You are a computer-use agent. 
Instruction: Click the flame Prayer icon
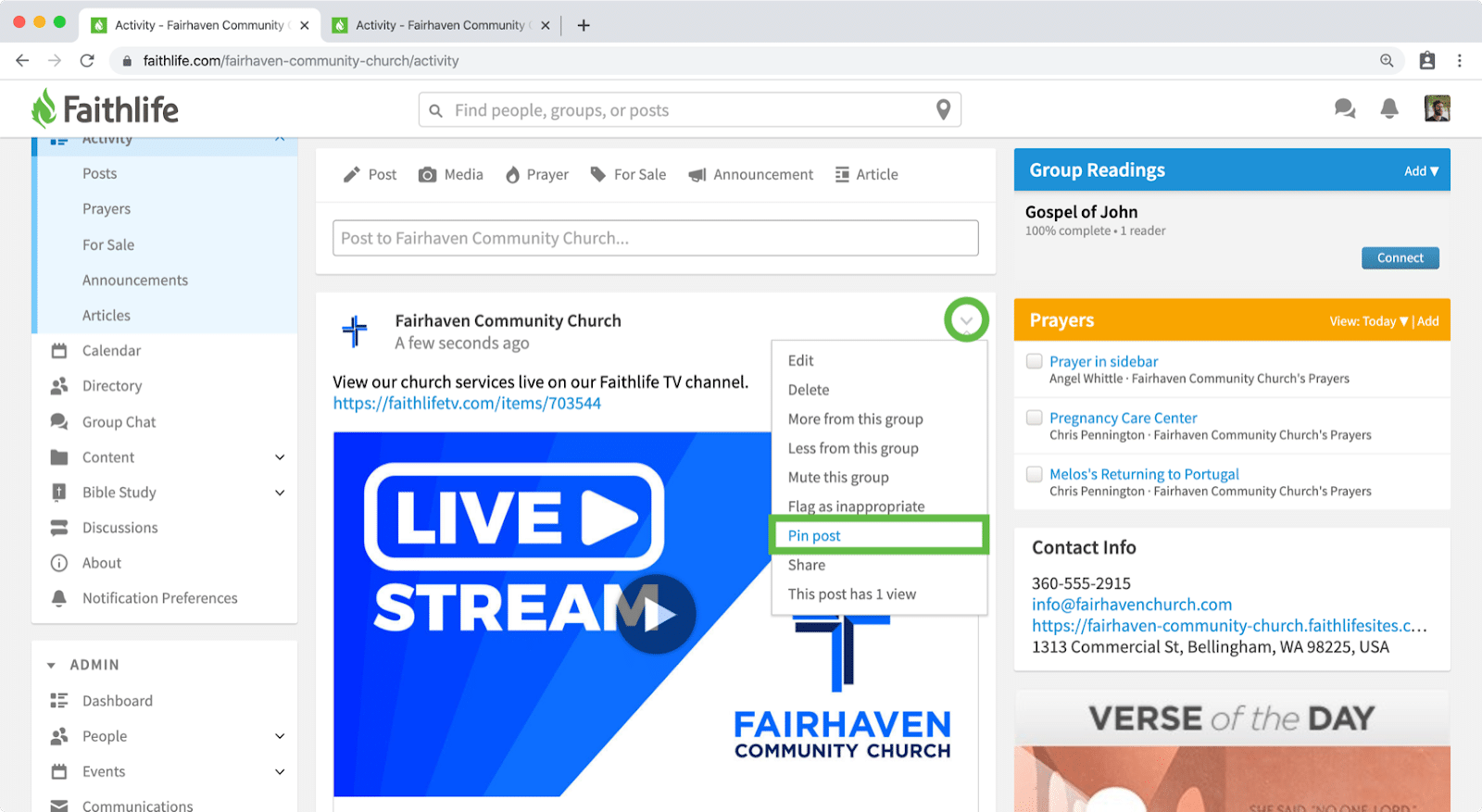pos(512,174)
